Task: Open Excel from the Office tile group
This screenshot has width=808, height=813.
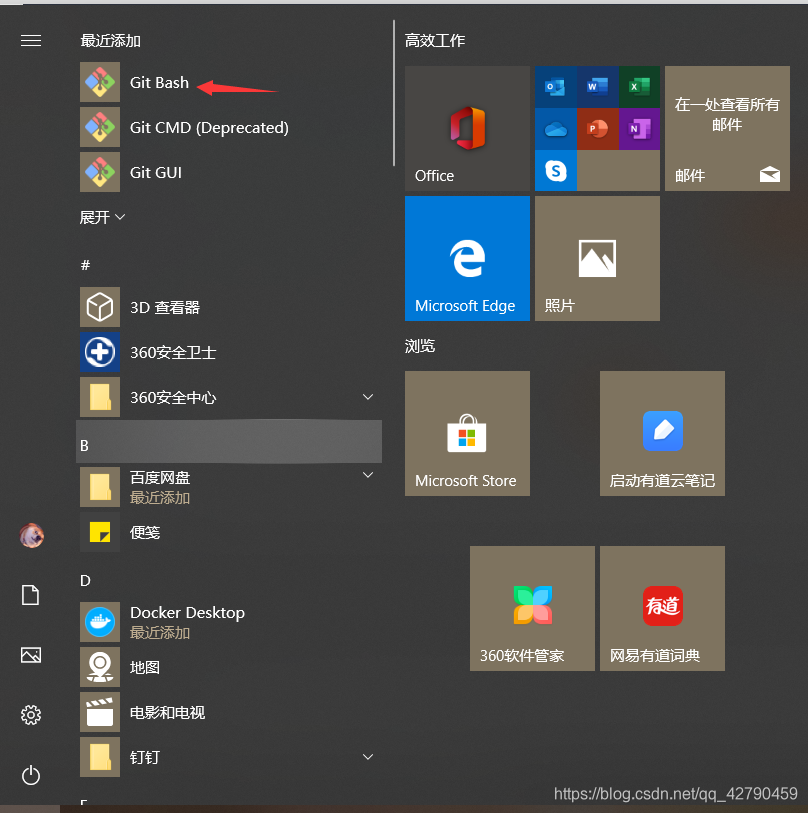Action: tap(639, 87)
